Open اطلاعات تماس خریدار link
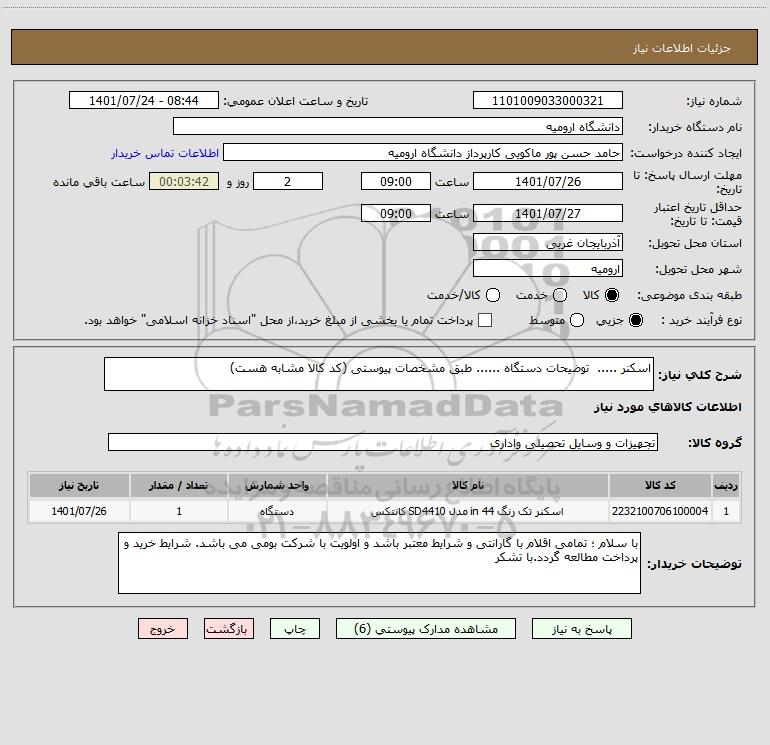Viewport: 770px width, 745px height. (165, 153)
